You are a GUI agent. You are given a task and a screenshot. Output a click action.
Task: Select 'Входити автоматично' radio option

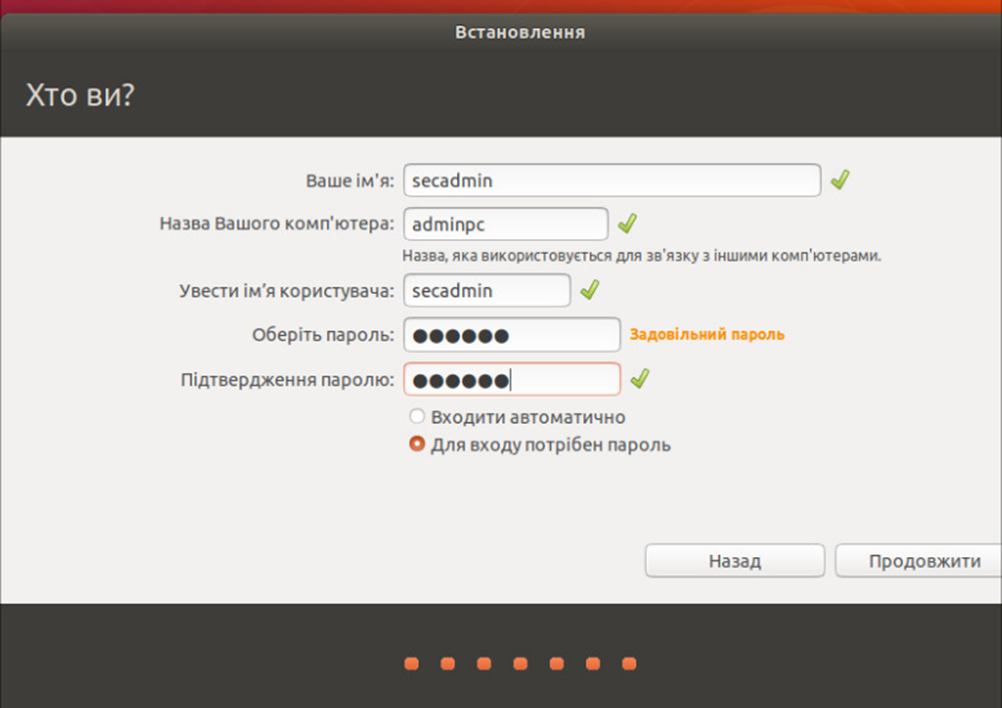(417, 417)
